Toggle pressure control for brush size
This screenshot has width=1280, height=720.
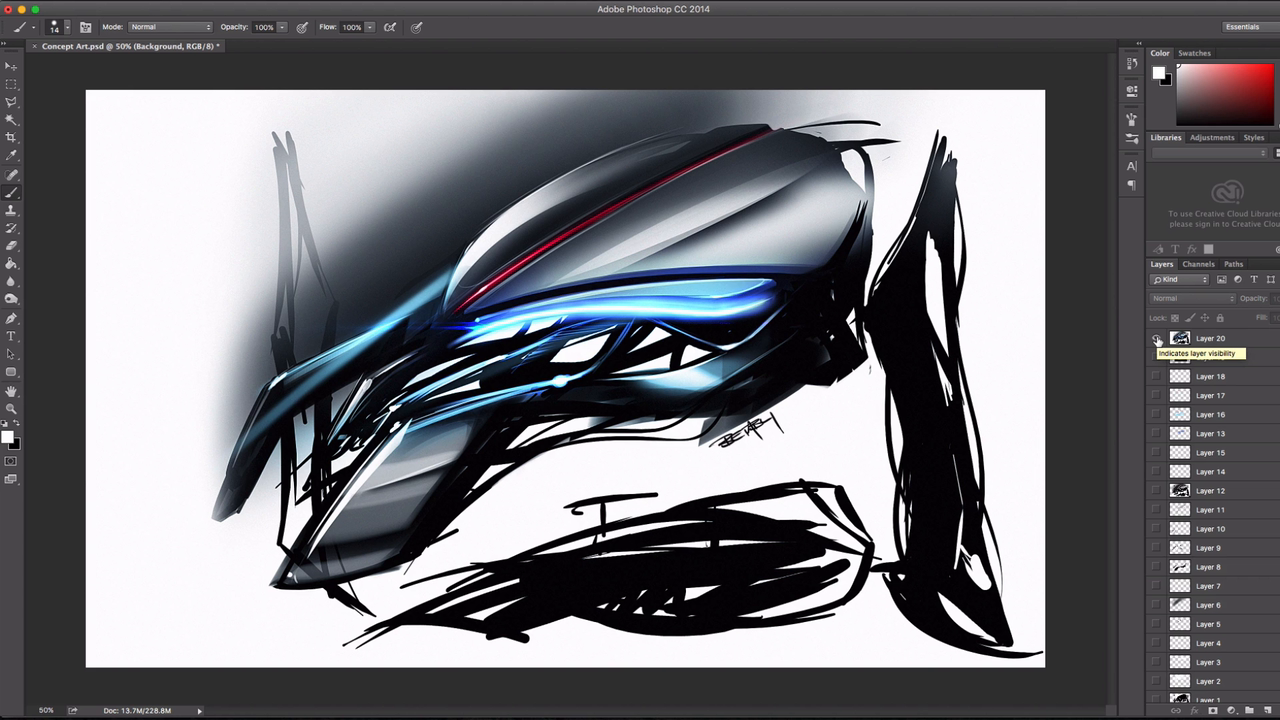416,27
